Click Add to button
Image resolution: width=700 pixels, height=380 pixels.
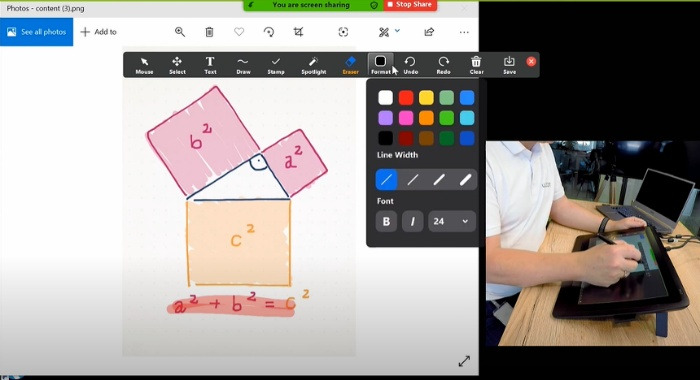pos(98,32)
